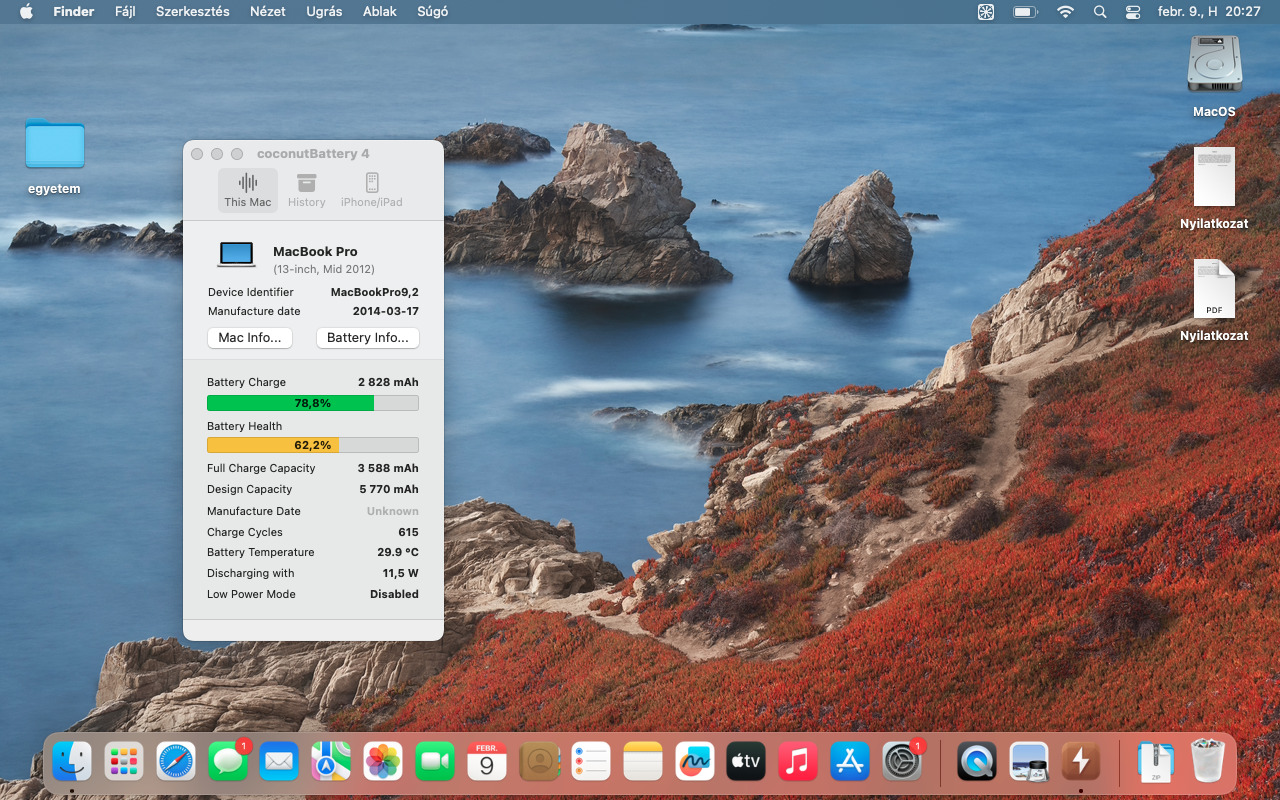Click the "11,5 W" discharging value
The width and height of the screenshot is (1280, 800).
401,573
